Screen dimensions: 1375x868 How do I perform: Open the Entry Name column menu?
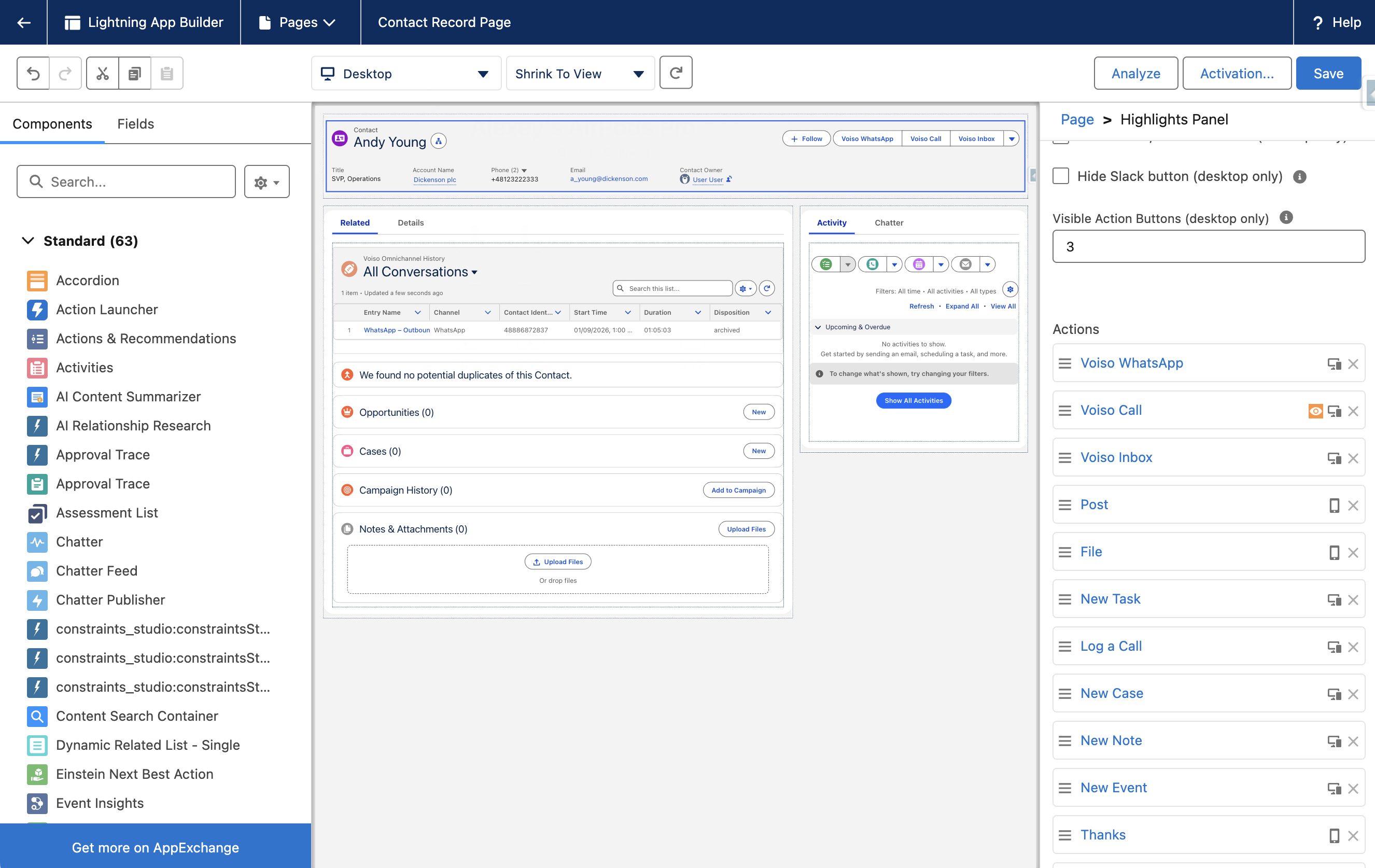click(x=417, y=312)
